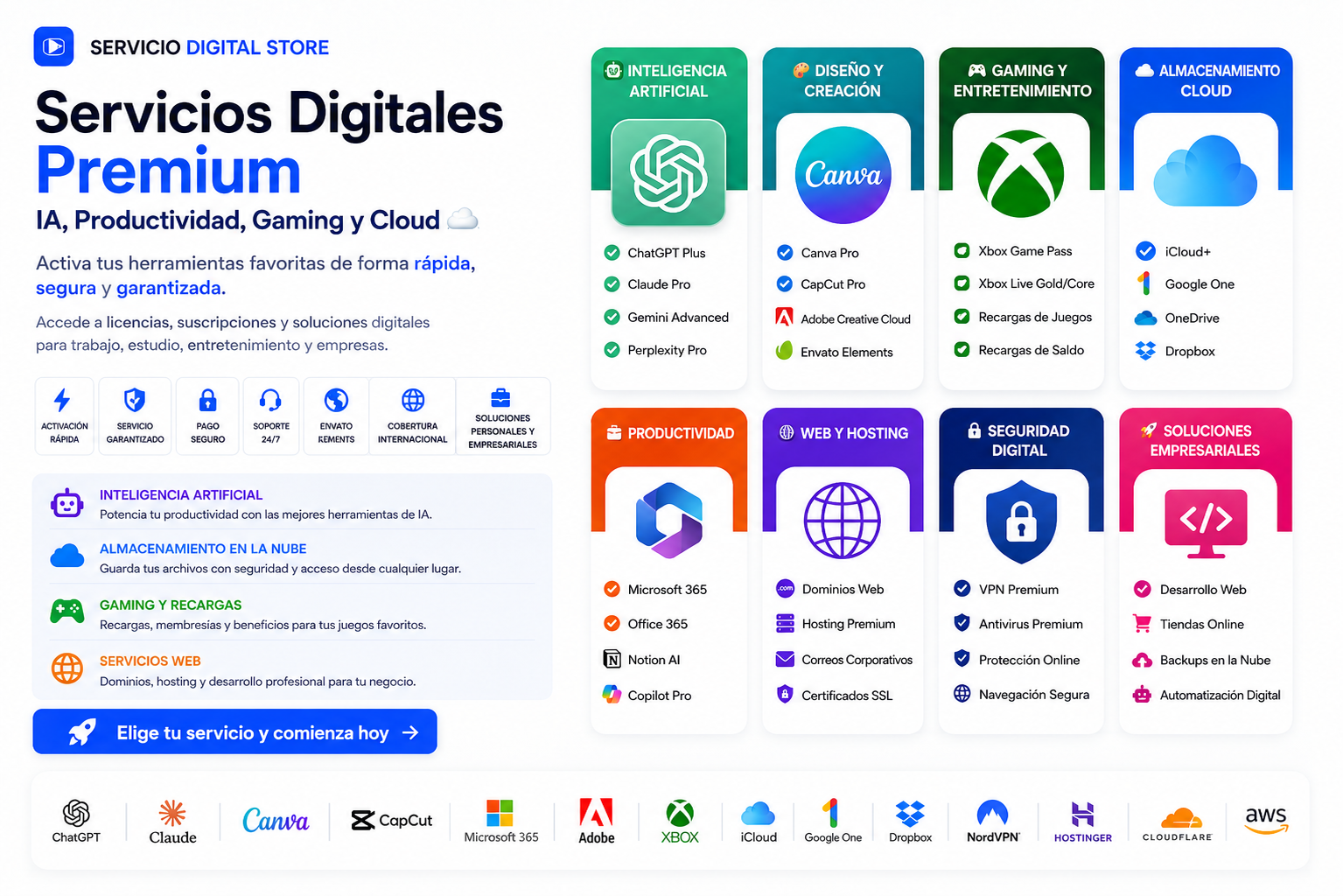1343x896 pixels.
Task: Click the Navegación Segura list item
Action: (x=1022, y=694)
